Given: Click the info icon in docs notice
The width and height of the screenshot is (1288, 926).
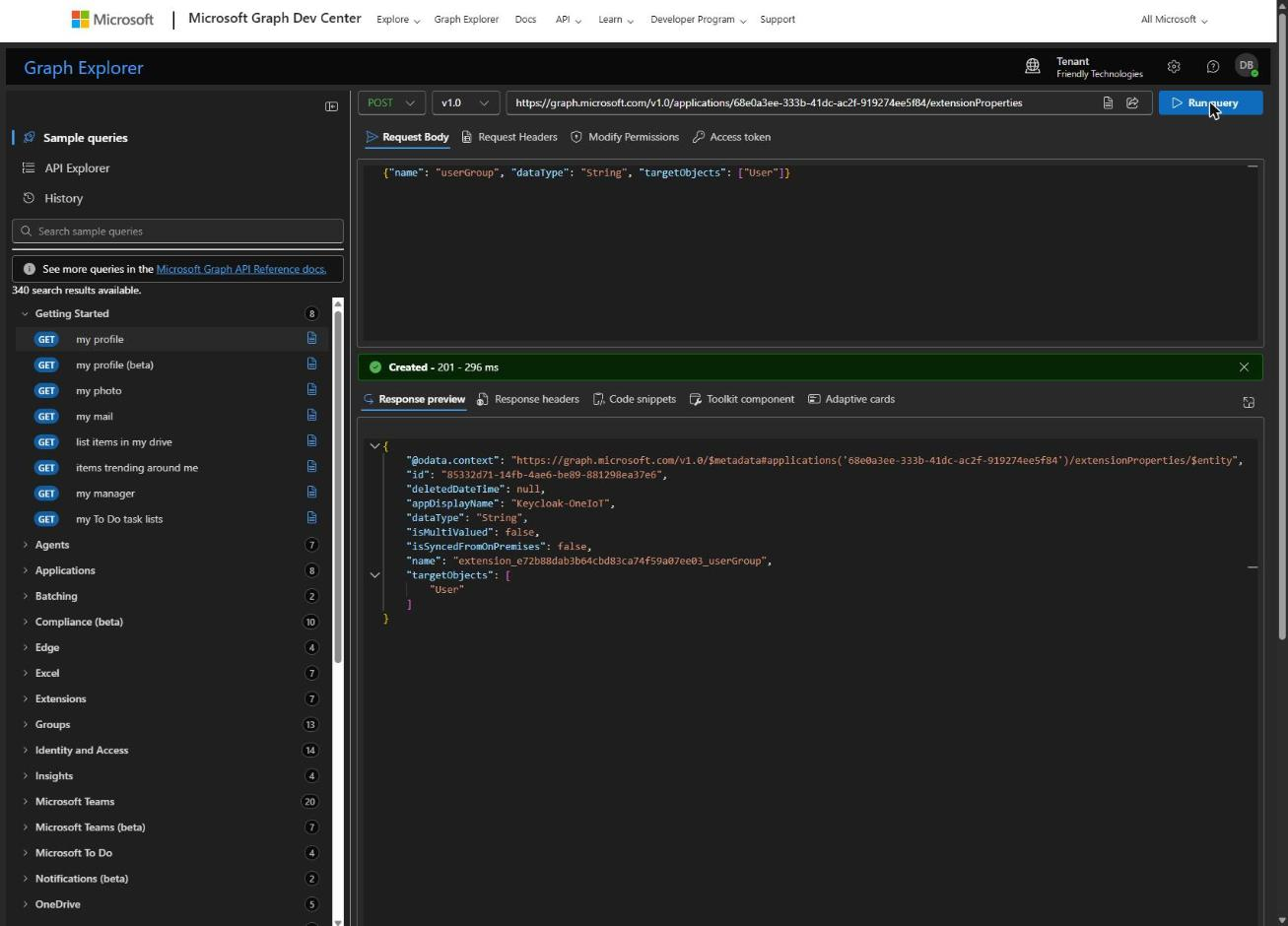Looking at the screenshot, I should [x=29, y=269].
